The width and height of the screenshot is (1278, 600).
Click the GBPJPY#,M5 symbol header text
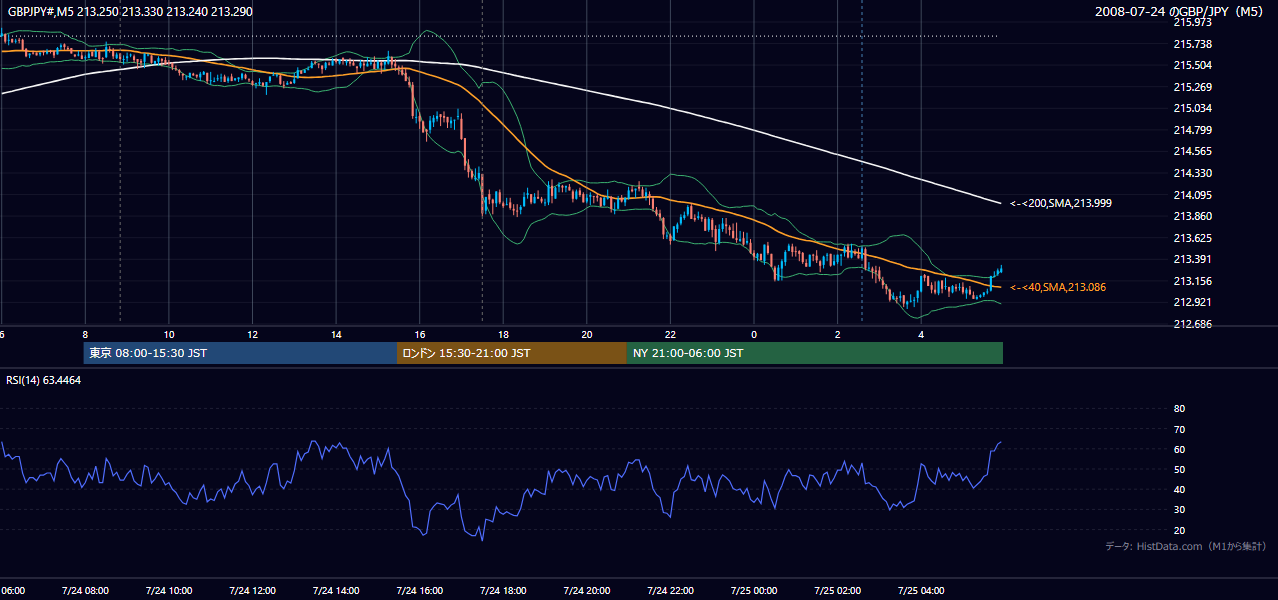click(x=129, y=11)
